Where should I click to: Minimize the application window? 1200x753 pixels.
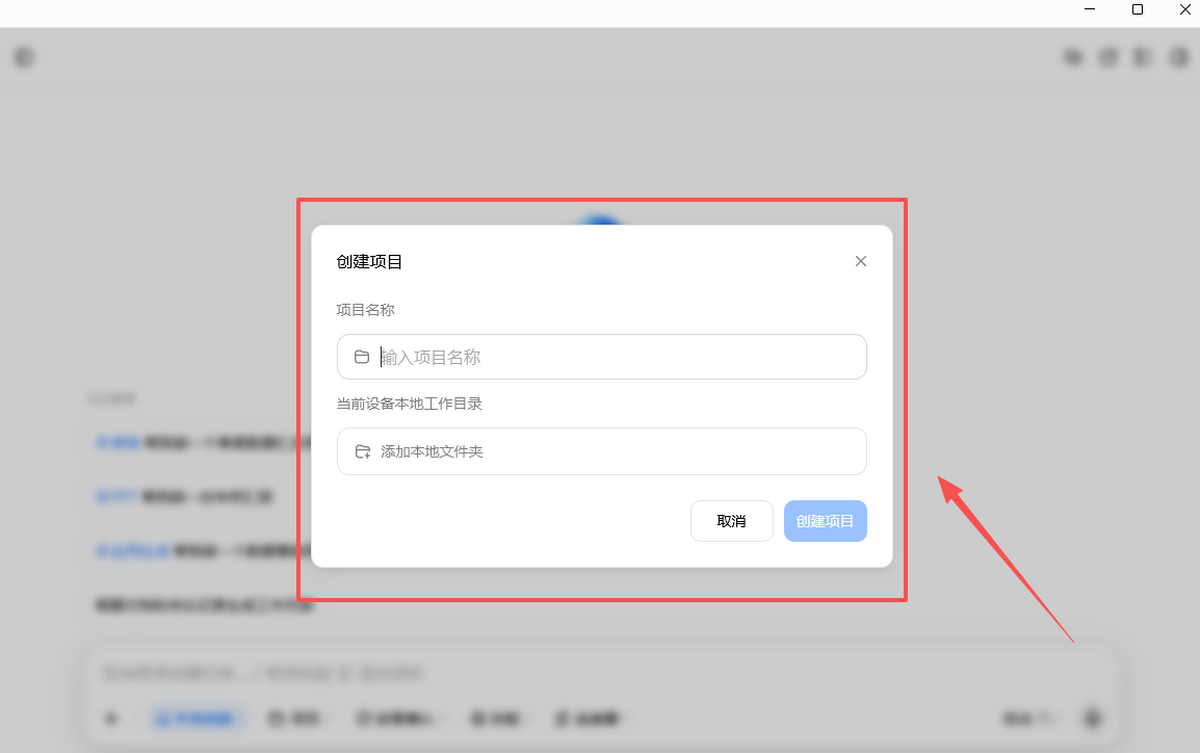1090,10
